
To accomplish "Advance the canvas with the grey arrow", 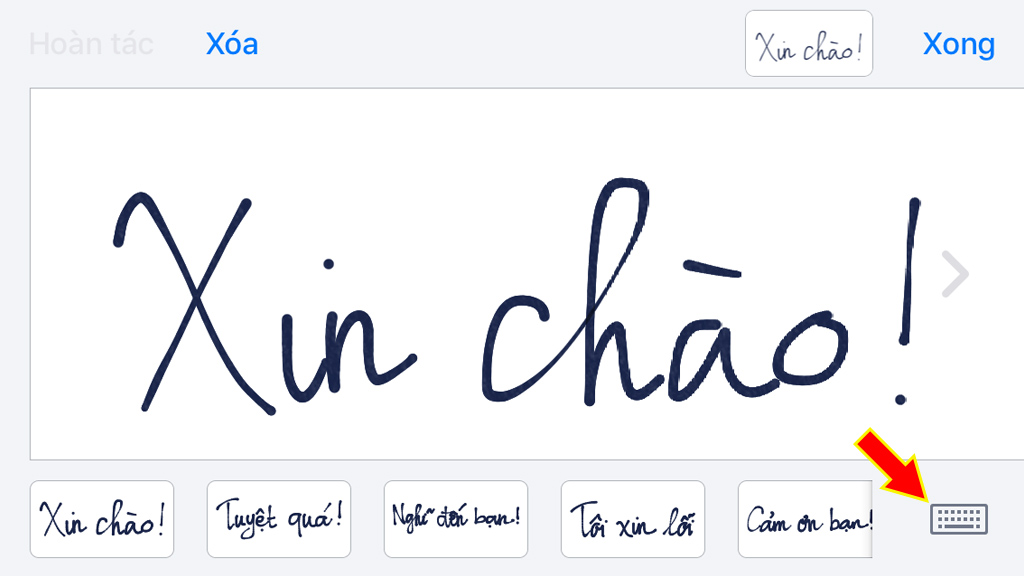I will (x=955, y=274).
